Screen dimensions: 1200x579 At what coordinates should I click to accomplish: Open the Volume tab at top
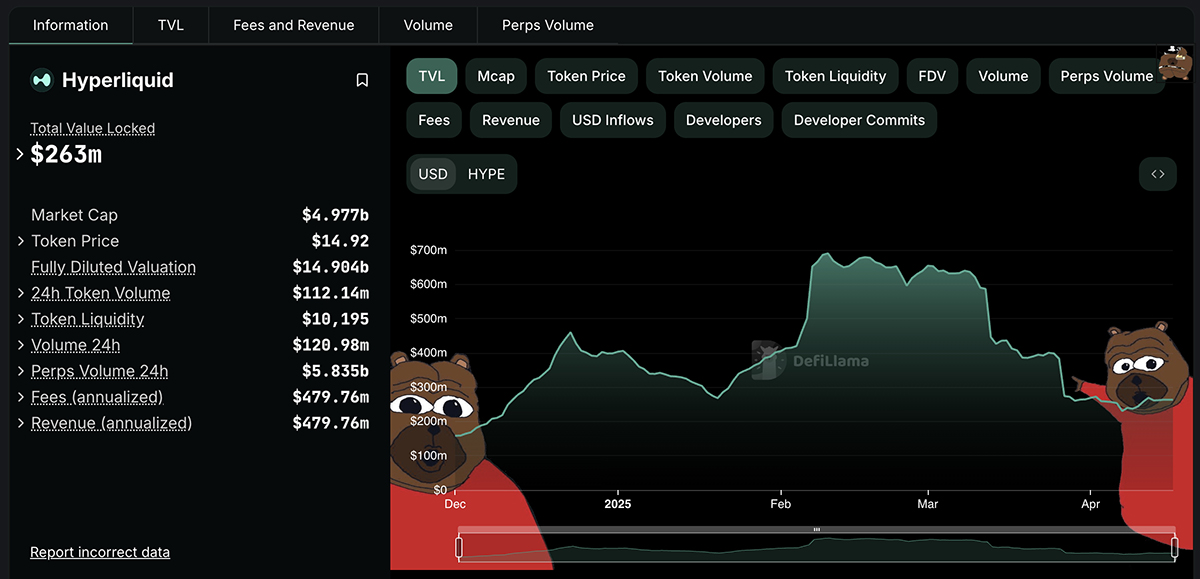[428, 25]
